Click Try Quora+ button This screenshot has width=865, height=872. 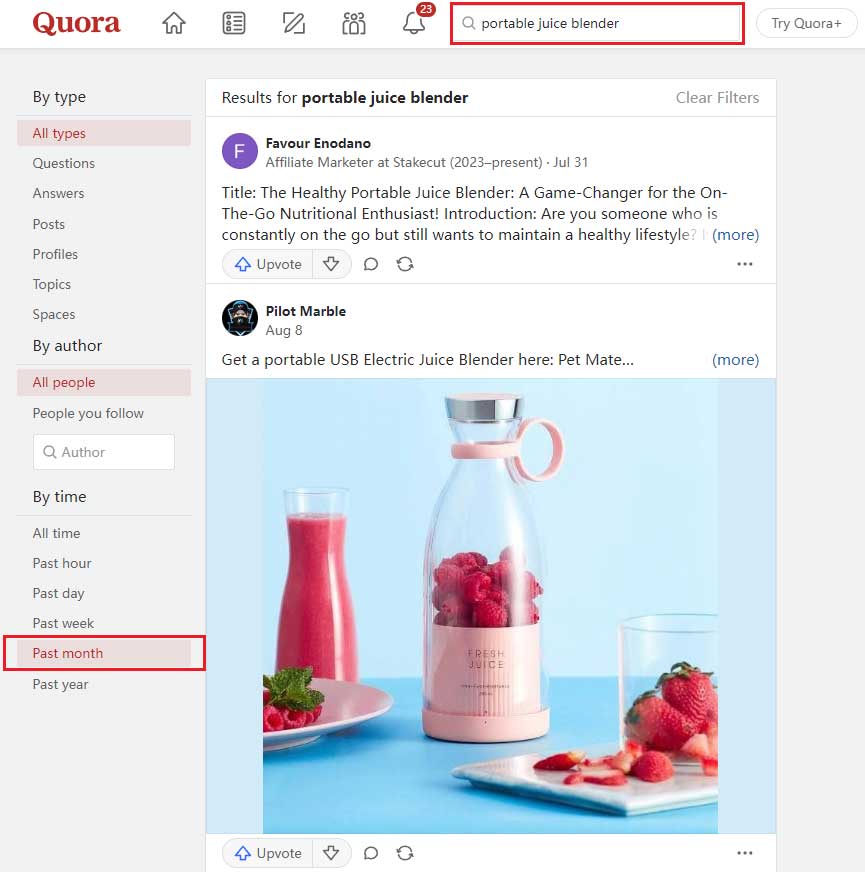pyautogui.click(x=806, y=23)
